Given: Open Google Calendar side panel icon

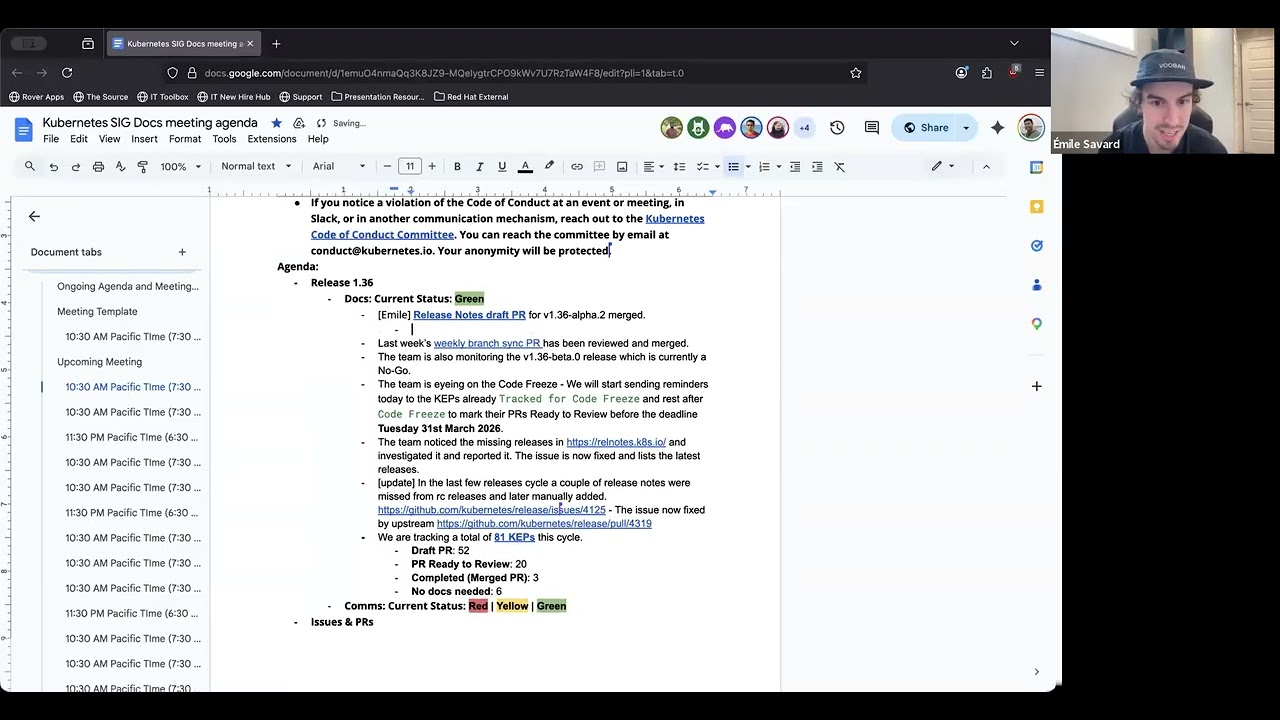Looking at the screenshot, I should click(x=1036, y=167).
